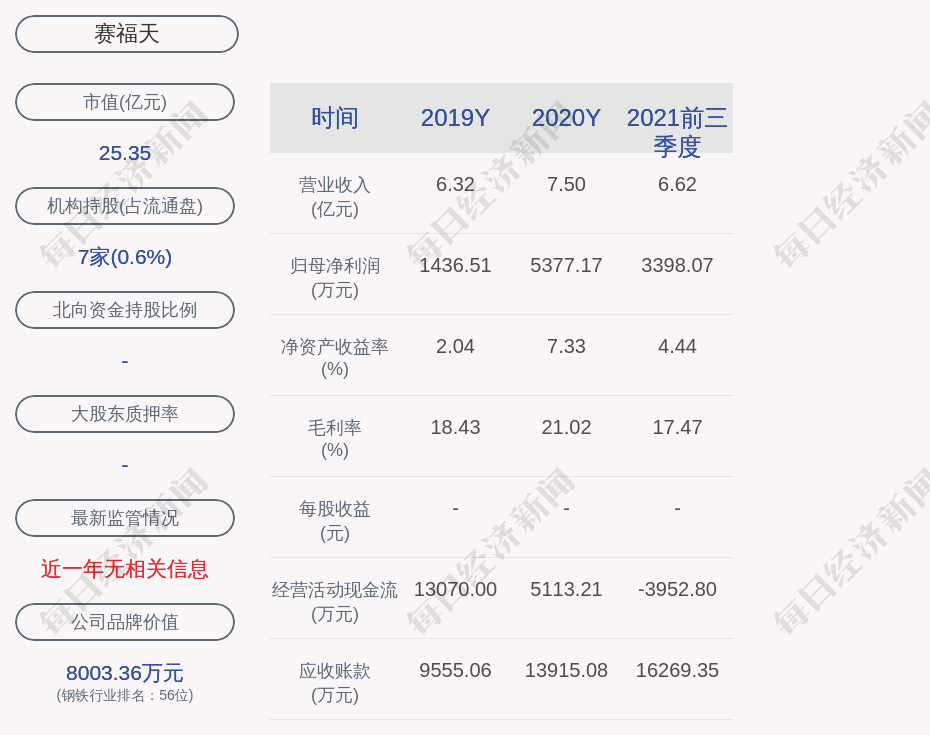The height and width of the screenshot is (735, 930).
Task: Click the 时间 column header
Action: pyautogui.click(x=335, y=117)
